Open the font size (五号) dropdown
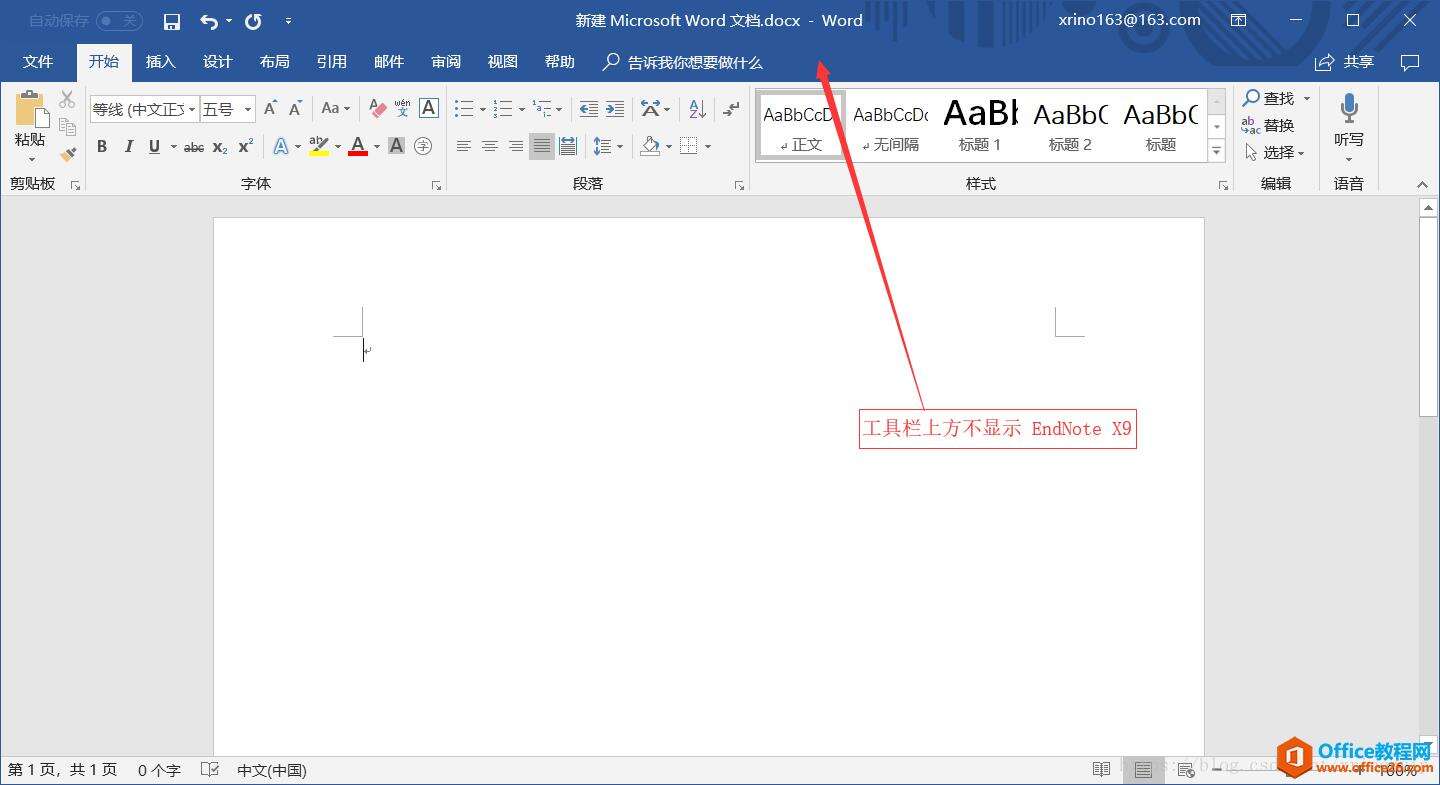This screenshot has height=785, width=1440. (x=248, y=109)
